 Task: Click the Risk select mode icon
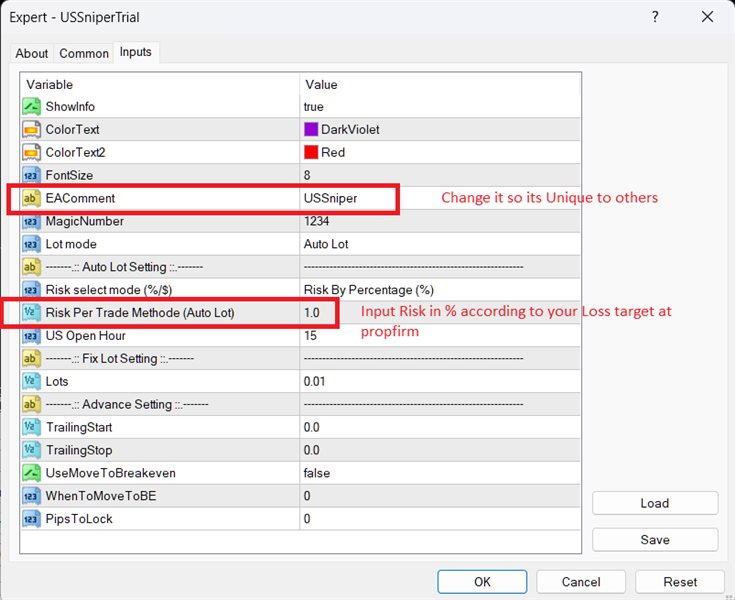[x=31, y=290]
